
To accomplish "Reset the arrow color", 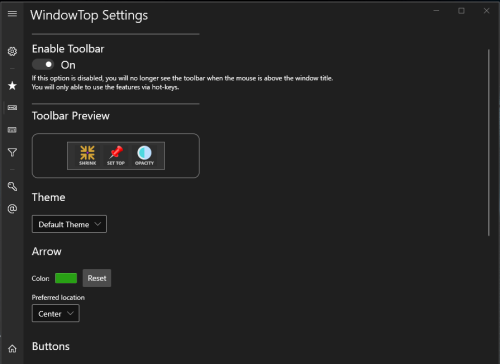I will 97,278.
